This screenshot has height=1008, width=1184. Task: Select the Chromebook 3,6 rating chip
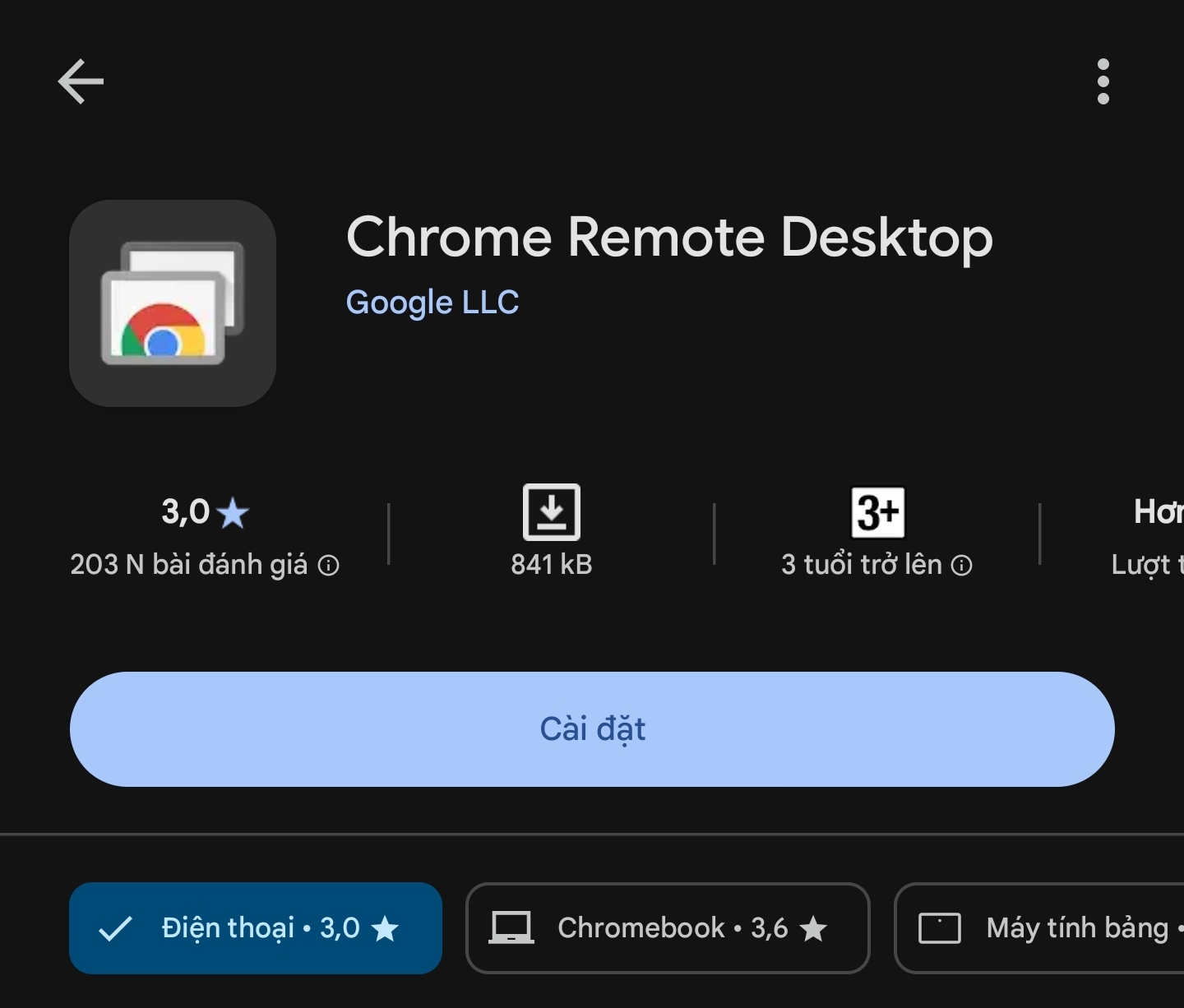click(668, 928)
